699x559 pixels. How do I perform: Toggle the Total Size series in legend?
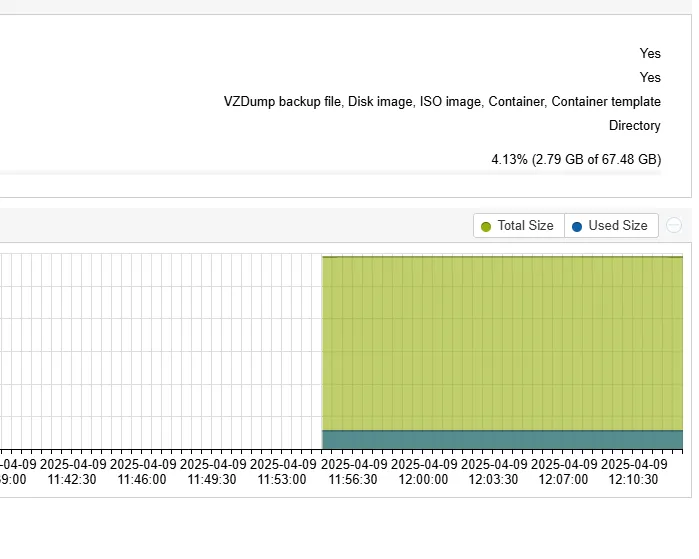(519, 226)
